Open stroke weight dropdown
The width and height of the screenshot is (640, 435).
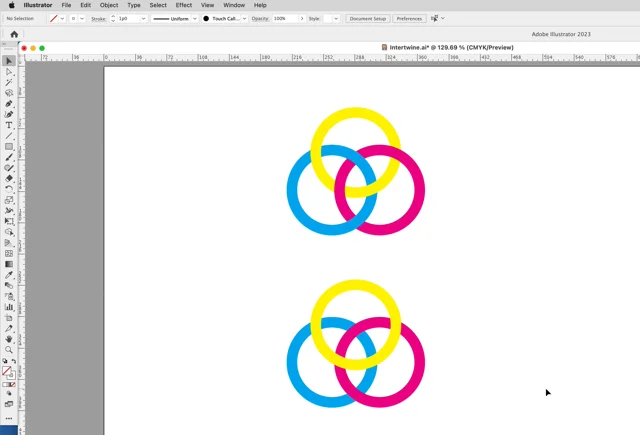coord(143,19)
